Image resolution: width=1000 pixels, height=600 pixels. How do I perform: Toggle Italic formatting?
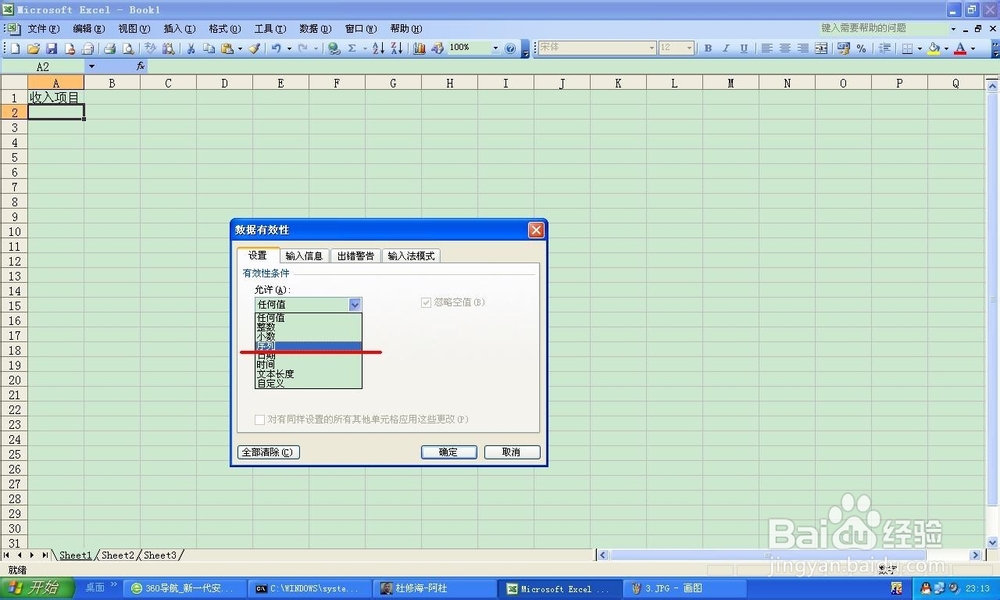point(726,48)
